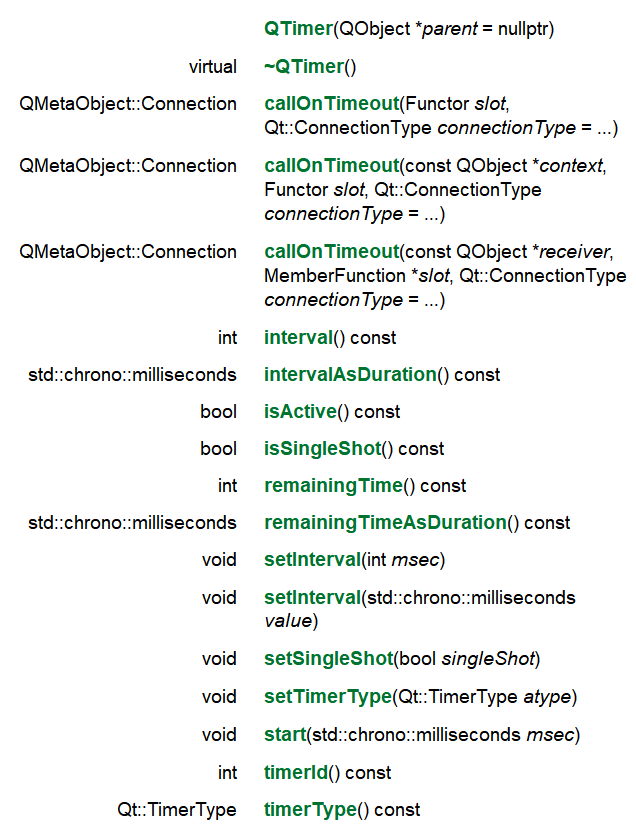Open the setTimerType function link
This screenshot has width=636, height=836.
click(327, 697)
